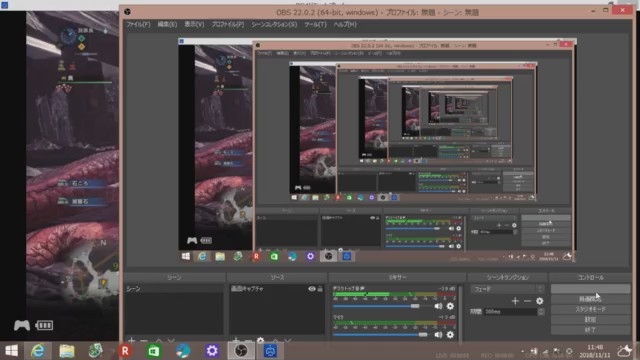Mute the デスクトップ音声 speaker icon
640x360 pixels.
point(438,306)
